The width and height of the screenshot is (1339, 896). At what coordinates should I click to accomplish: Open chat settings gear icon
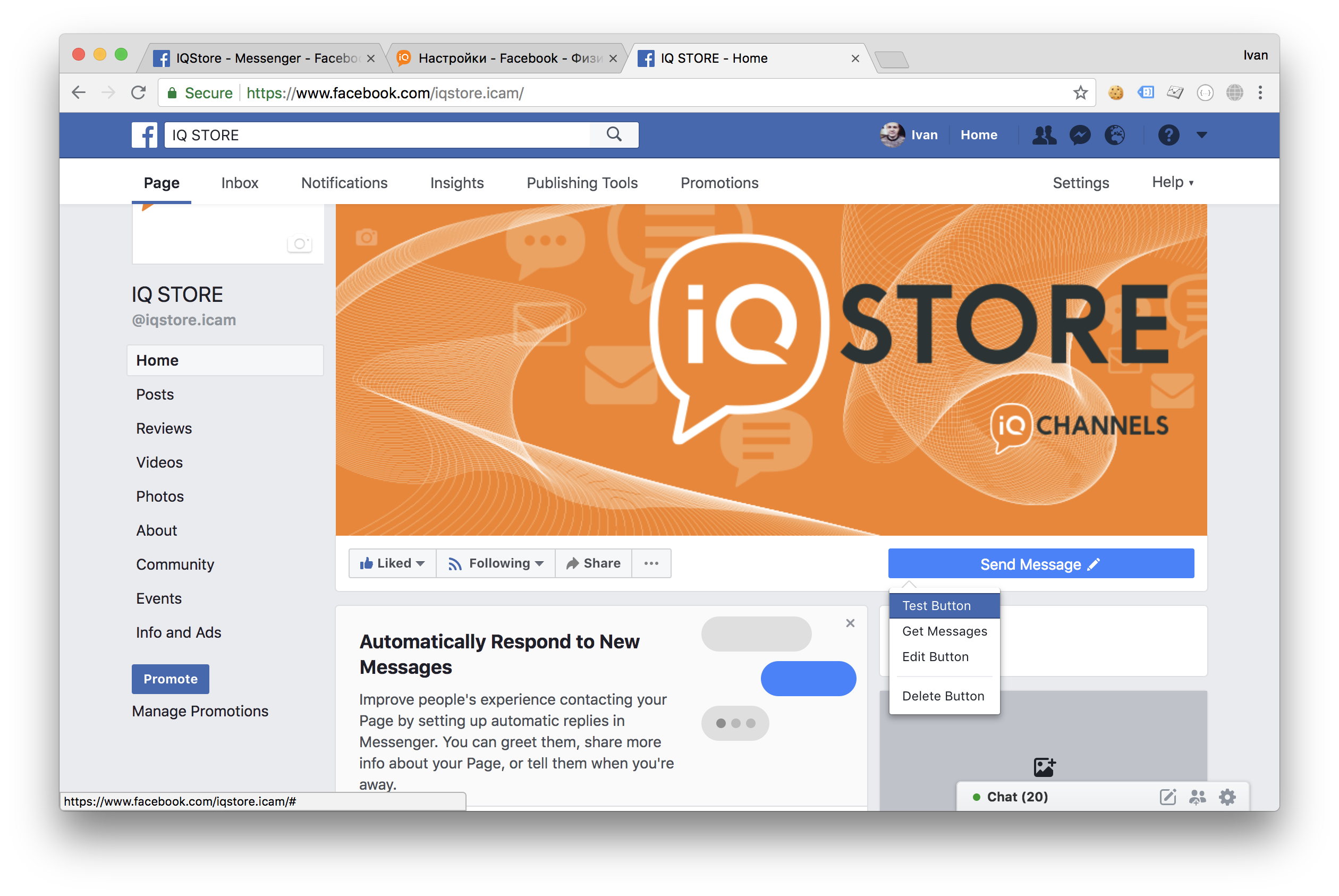(x=1227, y=797)
